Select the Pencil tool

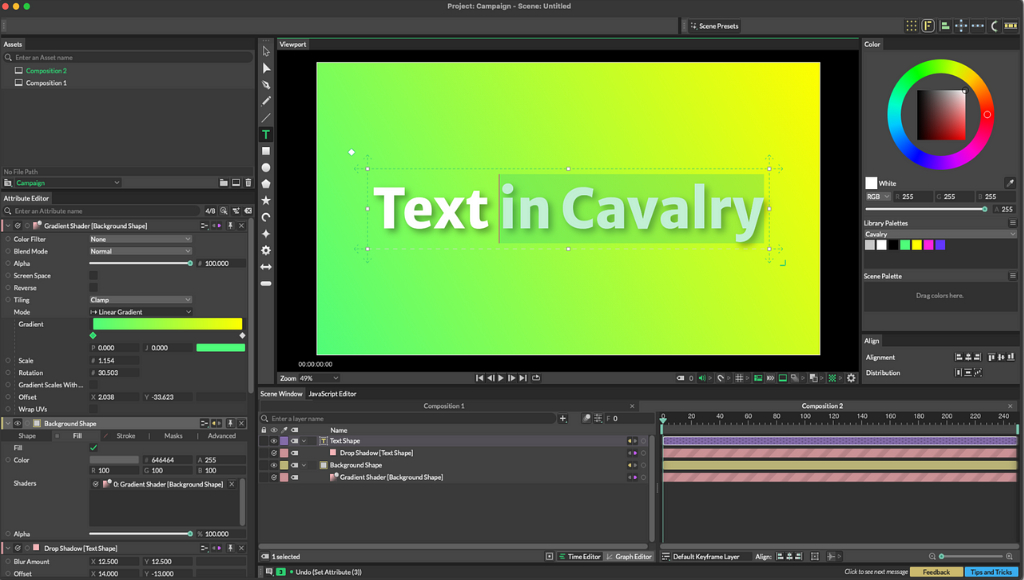click(x=266, y=101)
